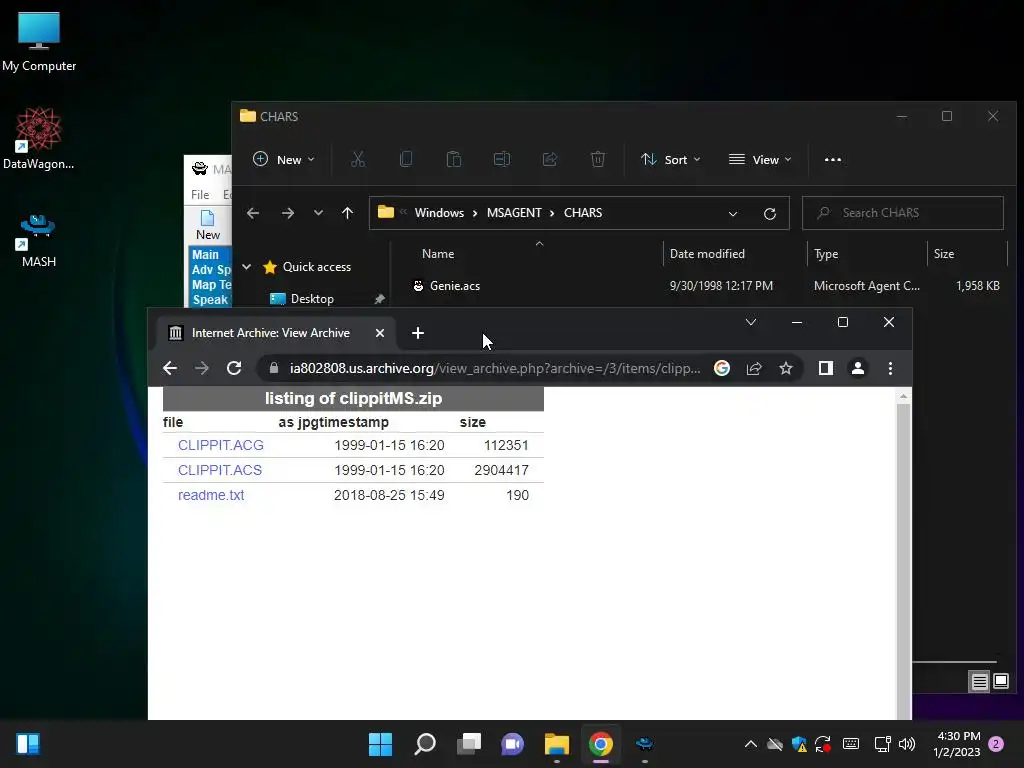
Task: Open the MASH desktop shortcut
Action: 39,240
